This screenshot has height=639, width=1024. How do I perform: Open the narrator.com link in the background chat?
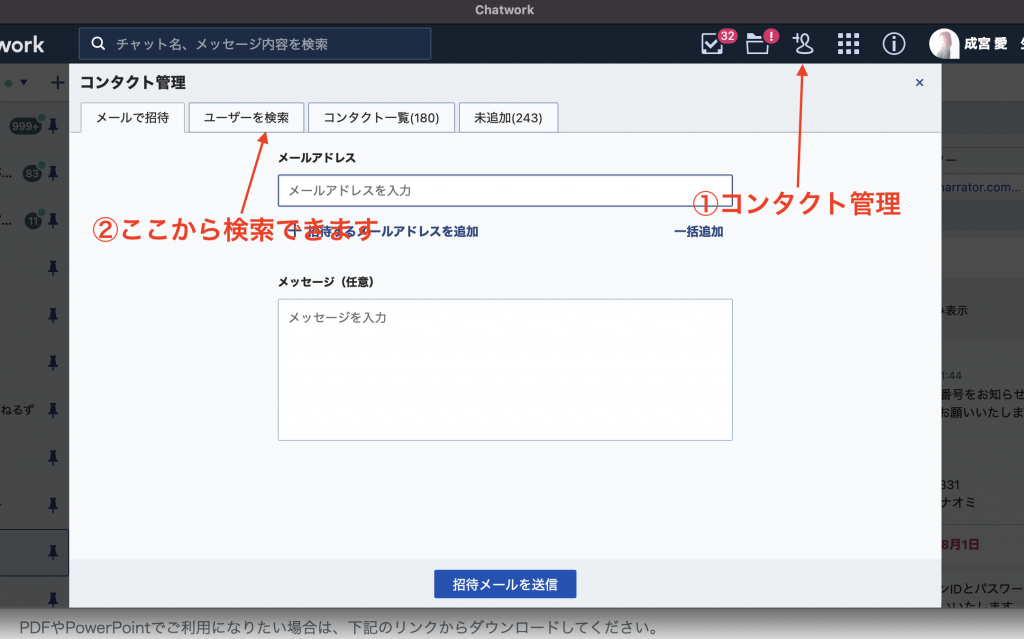pos(980,188)
